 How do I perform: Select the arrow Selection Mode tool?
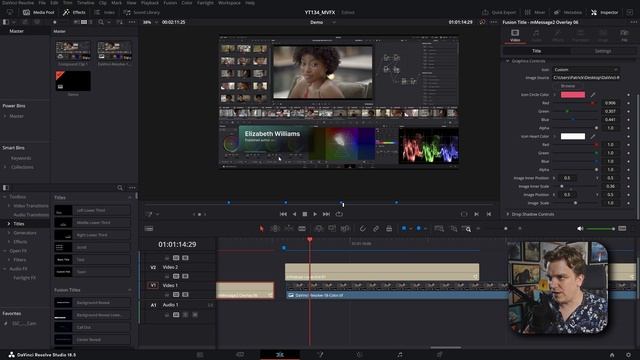(262, 229)
